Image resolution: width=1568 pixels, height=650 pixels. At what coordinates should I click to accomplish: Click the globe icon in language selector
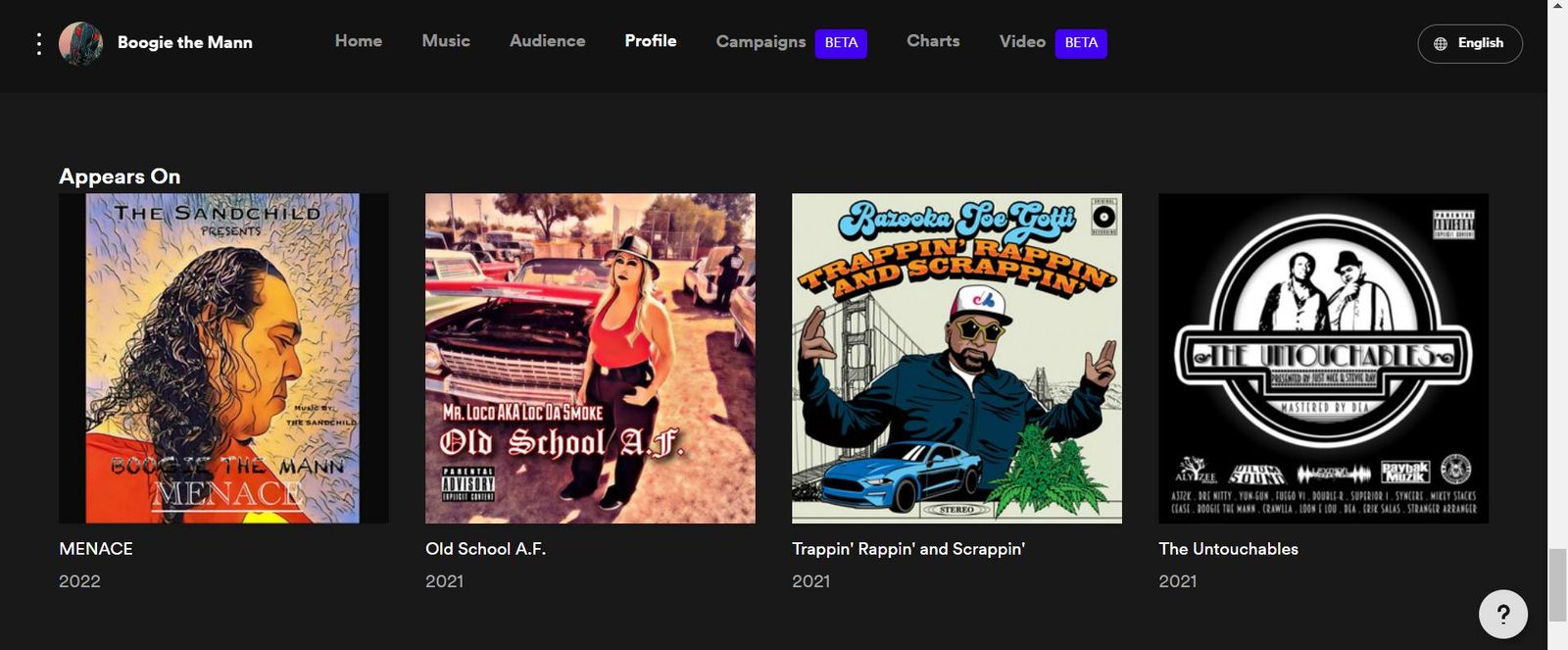point(1440,43)
